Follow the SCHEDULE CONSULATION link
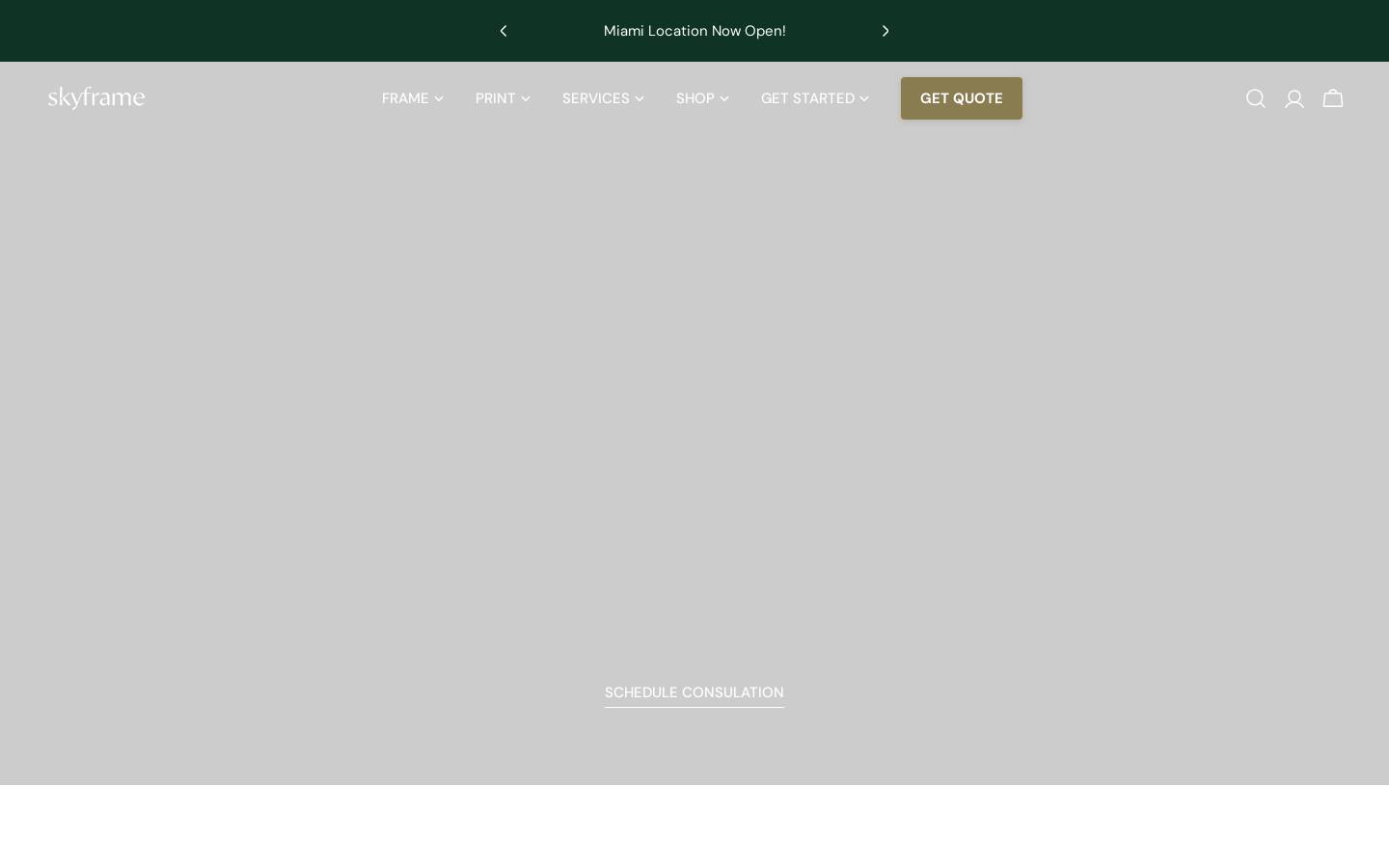The height and width of the screenshot is (868, 1389). coord(694,692)
